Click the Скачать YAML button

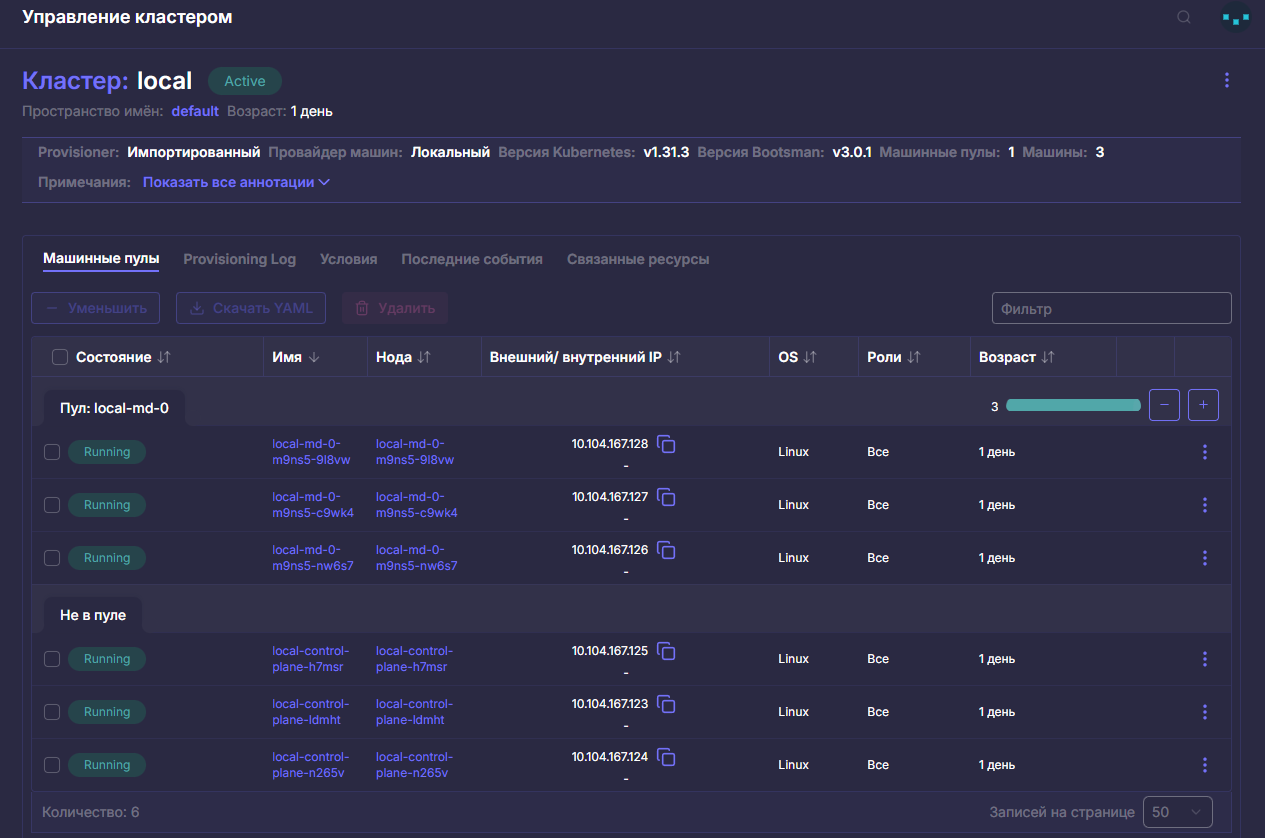[x=252, y=308]
